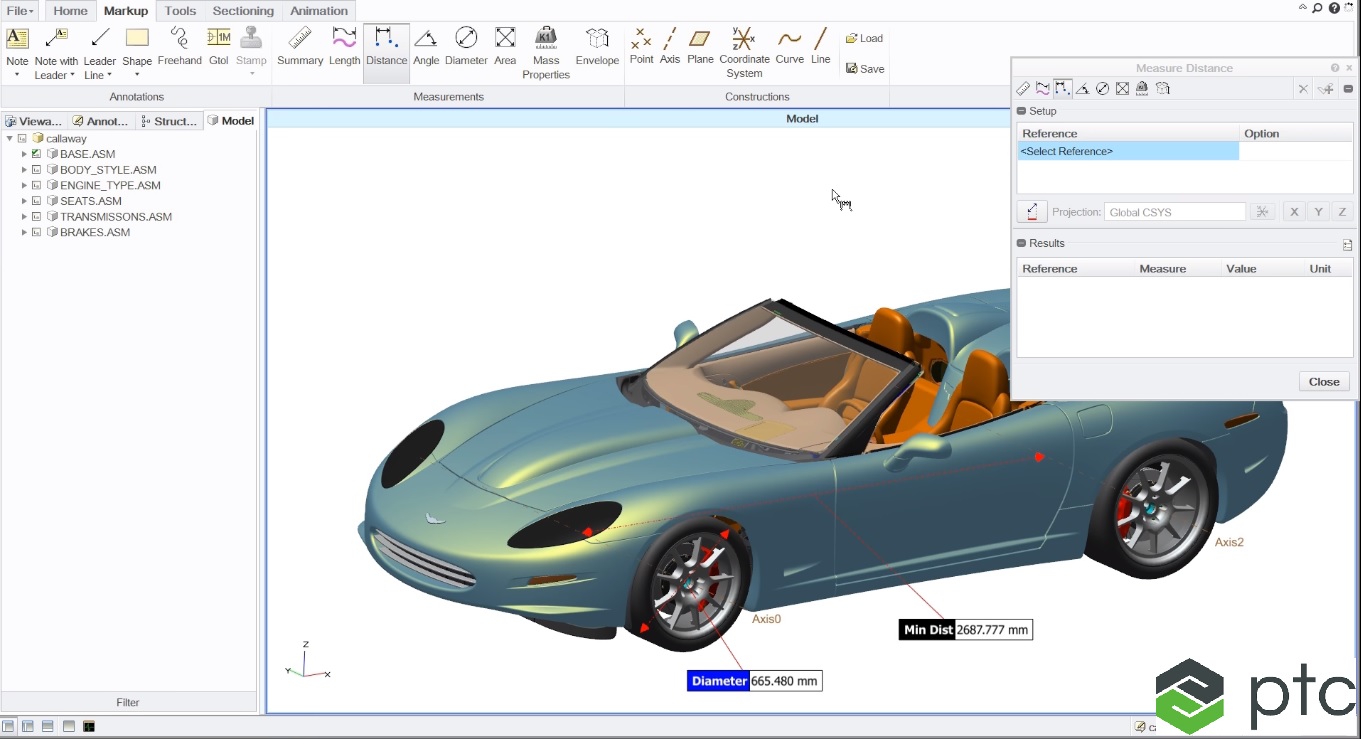1361x739 pixels.
Task: Select the Curve construction tool
Action: click(789, 46)
